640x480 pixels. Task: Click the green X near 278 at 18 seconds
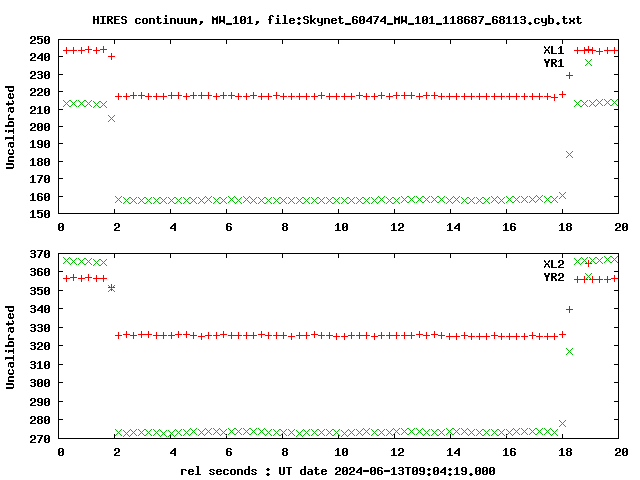[562, 424]
